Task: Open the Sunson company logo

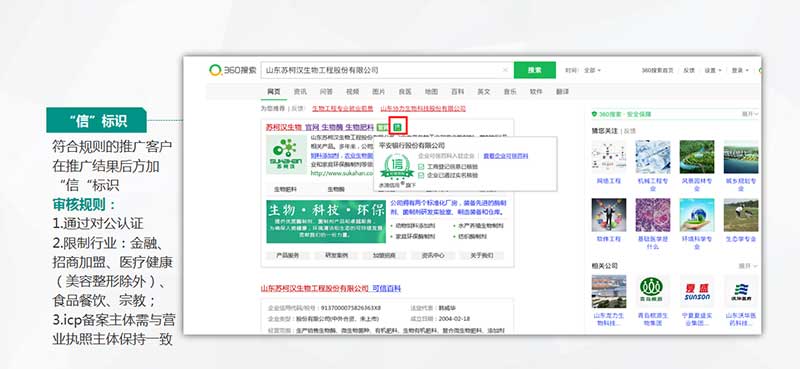Action: tap(696, 291)
